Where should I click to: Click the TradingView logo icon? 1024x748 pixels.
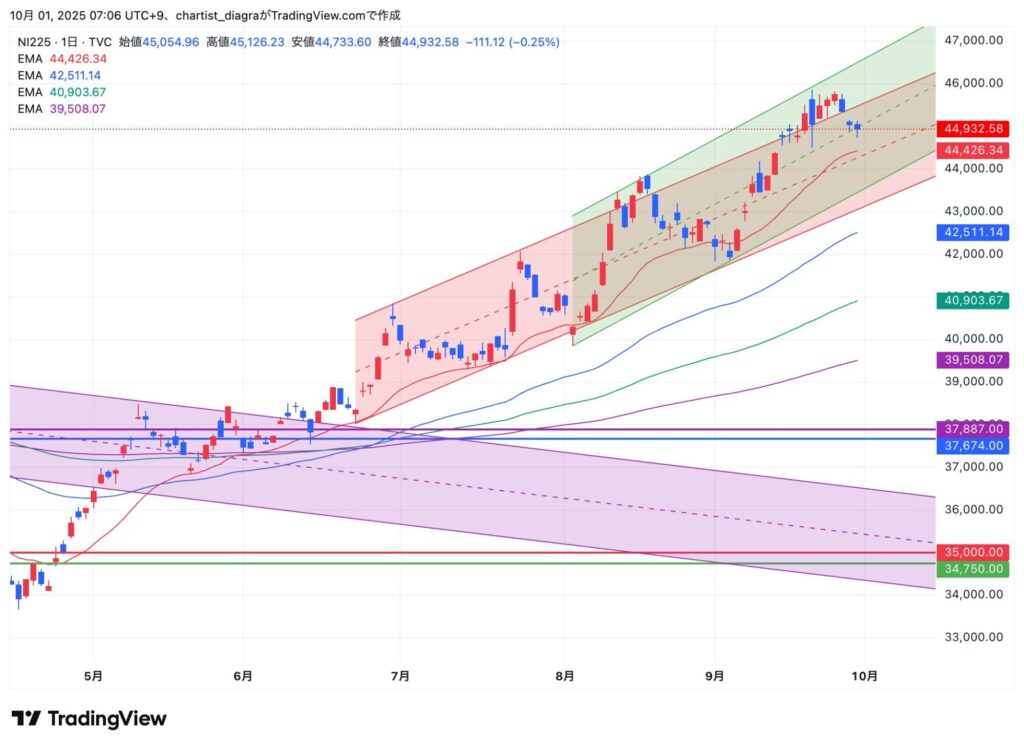point(25,719)
